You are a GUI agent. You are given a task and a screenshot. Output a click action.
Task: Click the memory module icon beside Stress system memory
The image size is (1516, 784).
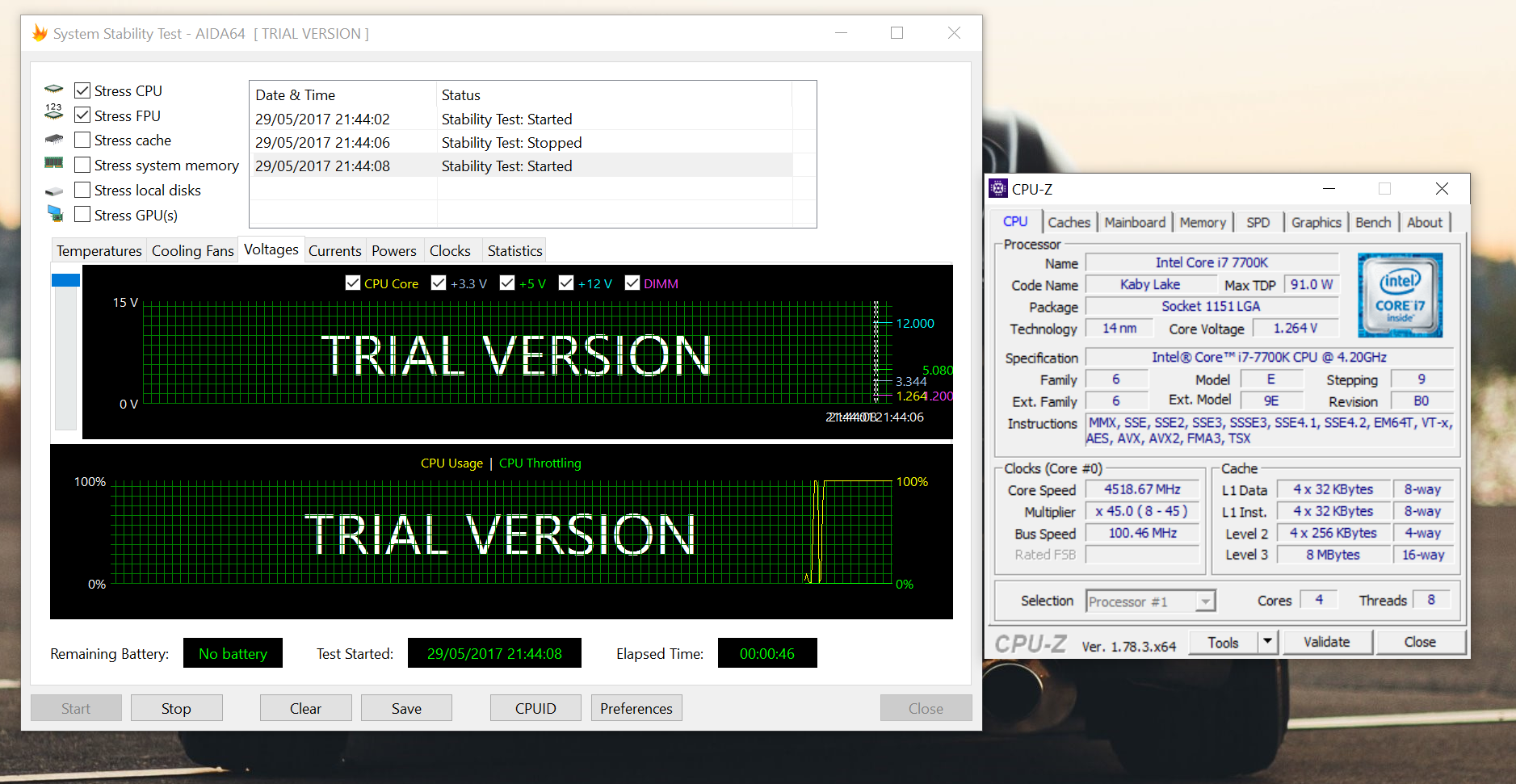[x=54, y=162]
